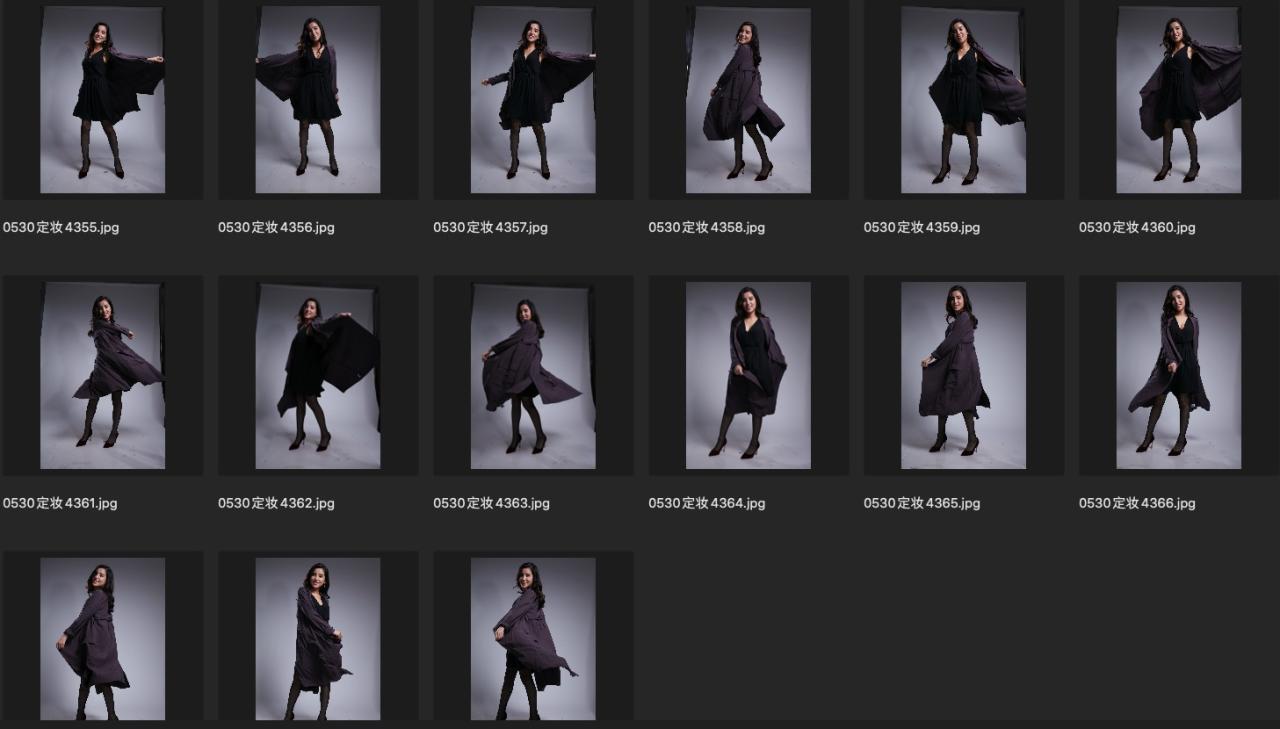1280x729 pixels.
Task: Click the filename text 0530定妆4365.jpg
Action: coord(922,504)
